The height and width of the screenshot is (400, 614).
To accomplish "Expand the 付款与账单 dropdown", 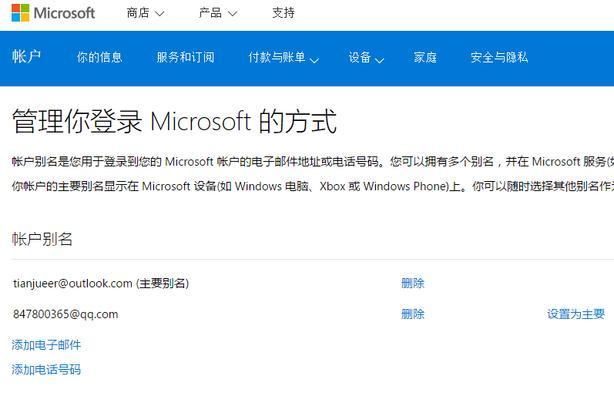I will [x=284, y=58].
